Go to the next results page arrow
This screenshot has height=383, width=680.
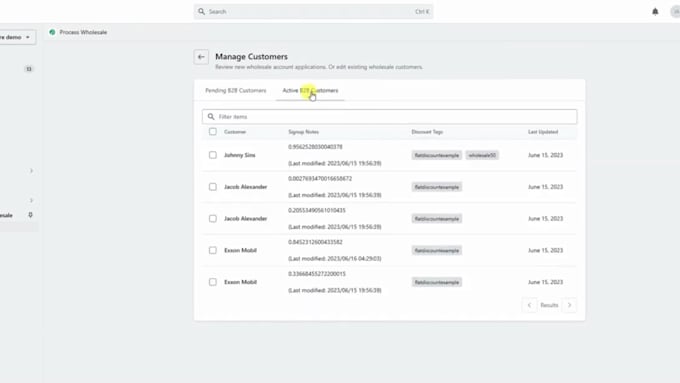[570, 305]
